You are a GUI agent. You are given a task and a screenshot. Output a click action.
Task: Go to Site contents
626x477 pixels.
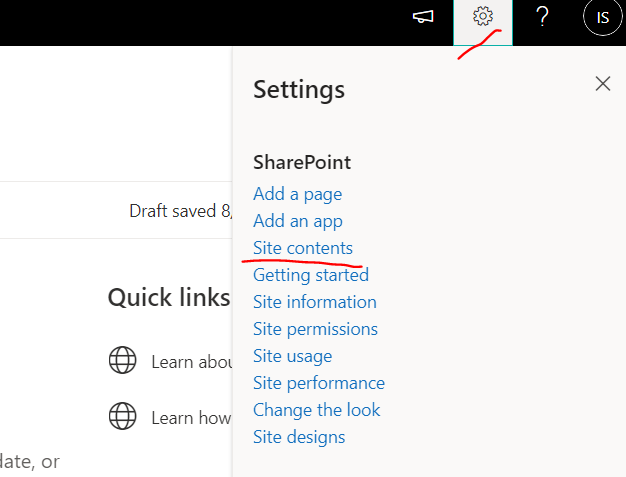[x=303, y=248]
